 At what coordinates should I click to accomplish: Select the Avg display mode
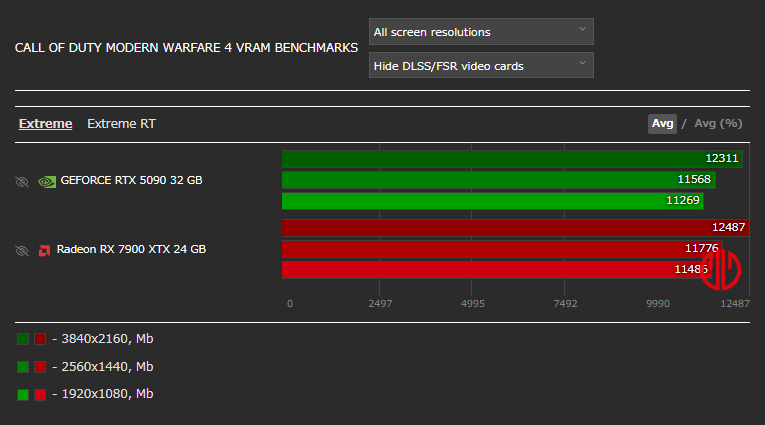pos(662,123)
